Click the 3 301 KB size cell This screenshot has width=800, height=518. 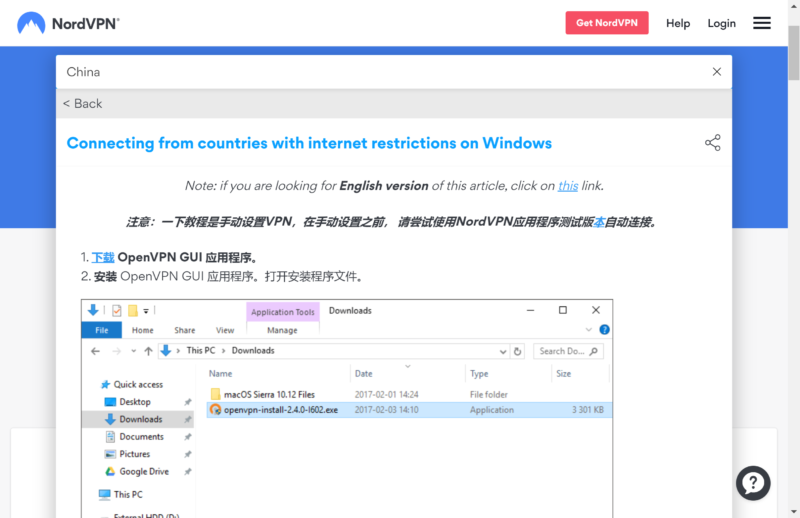tap(587, 410)
